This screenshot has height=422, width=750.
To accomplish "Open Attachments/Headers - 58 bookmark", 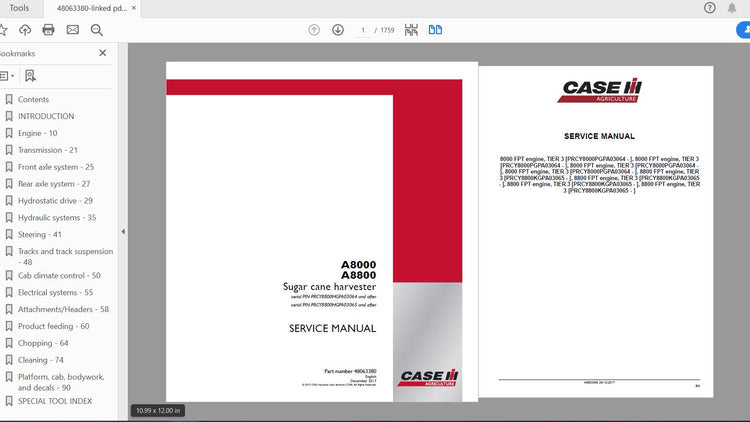I will pyautogui.click(x=63, y=310).
